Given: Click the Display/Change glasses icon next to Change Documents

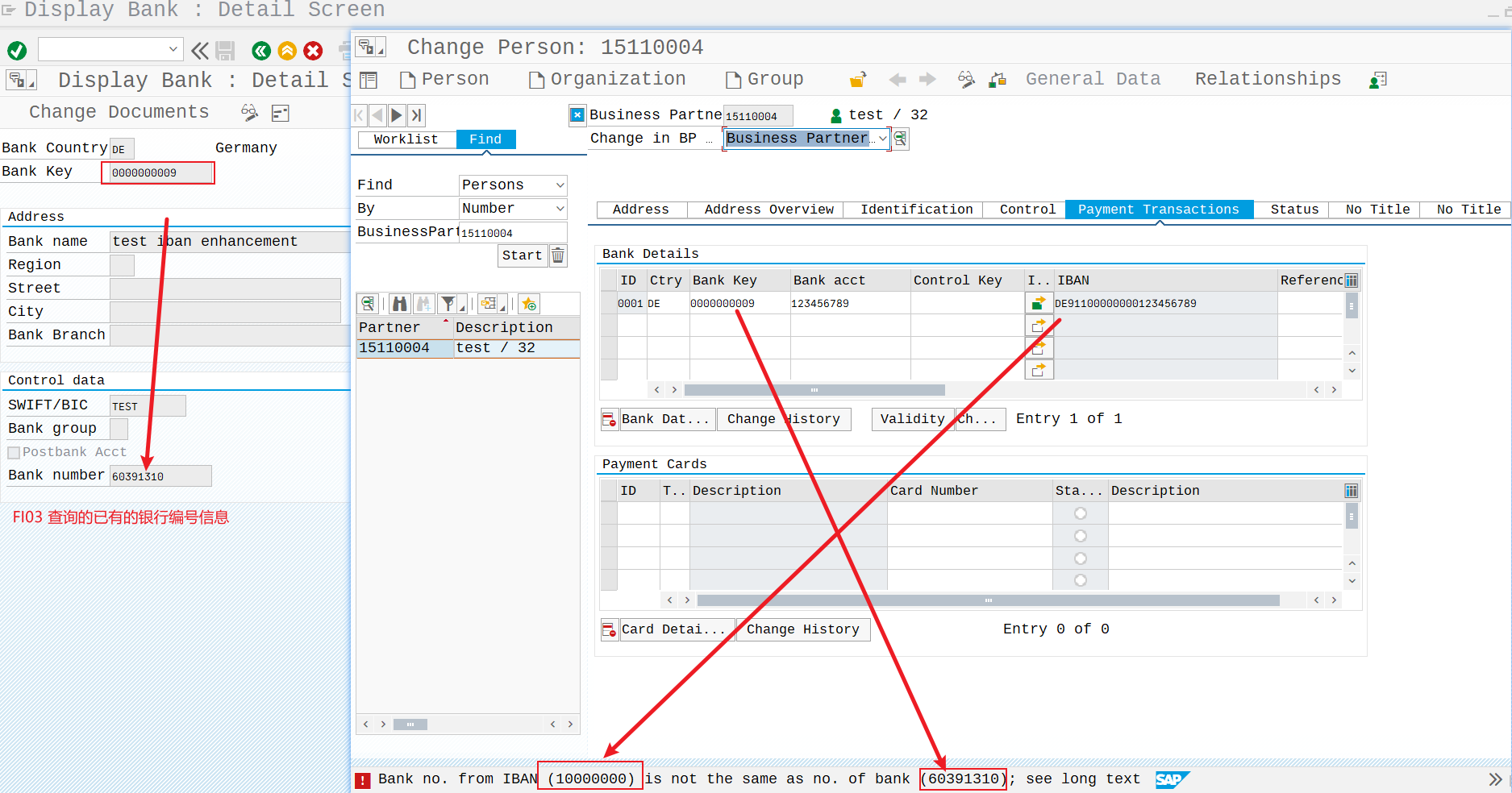Looking at the screenshot, I should [x=249, y=113].
